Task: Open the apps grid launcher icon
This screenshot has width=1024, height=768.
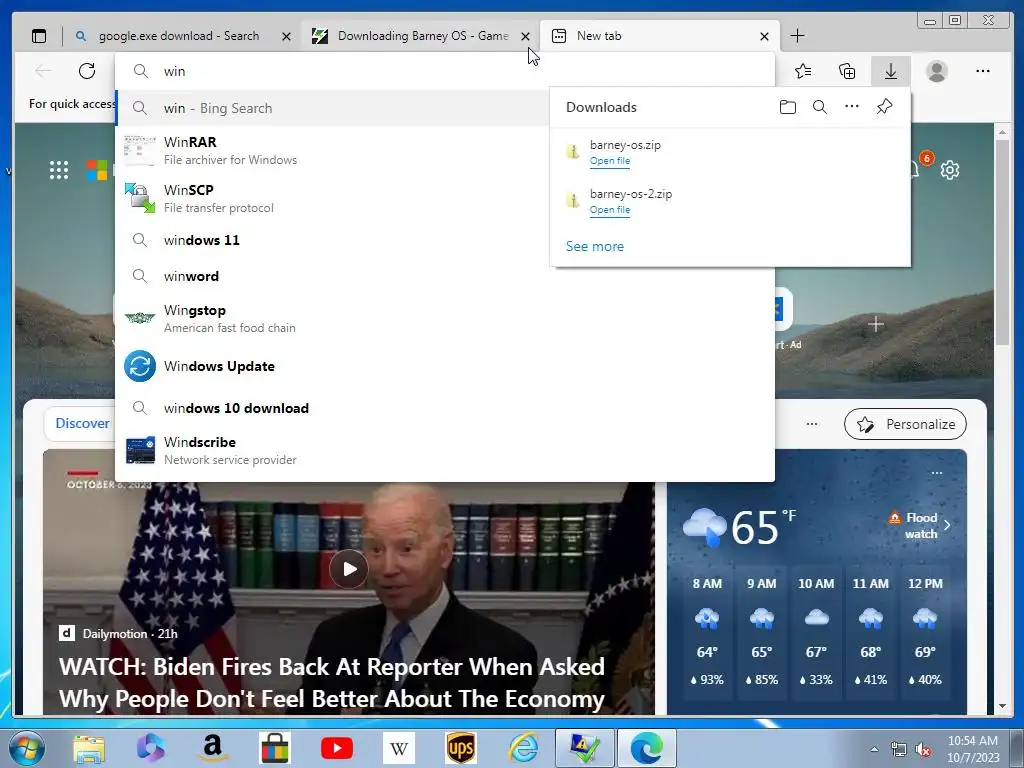Action: click(59, 170)
